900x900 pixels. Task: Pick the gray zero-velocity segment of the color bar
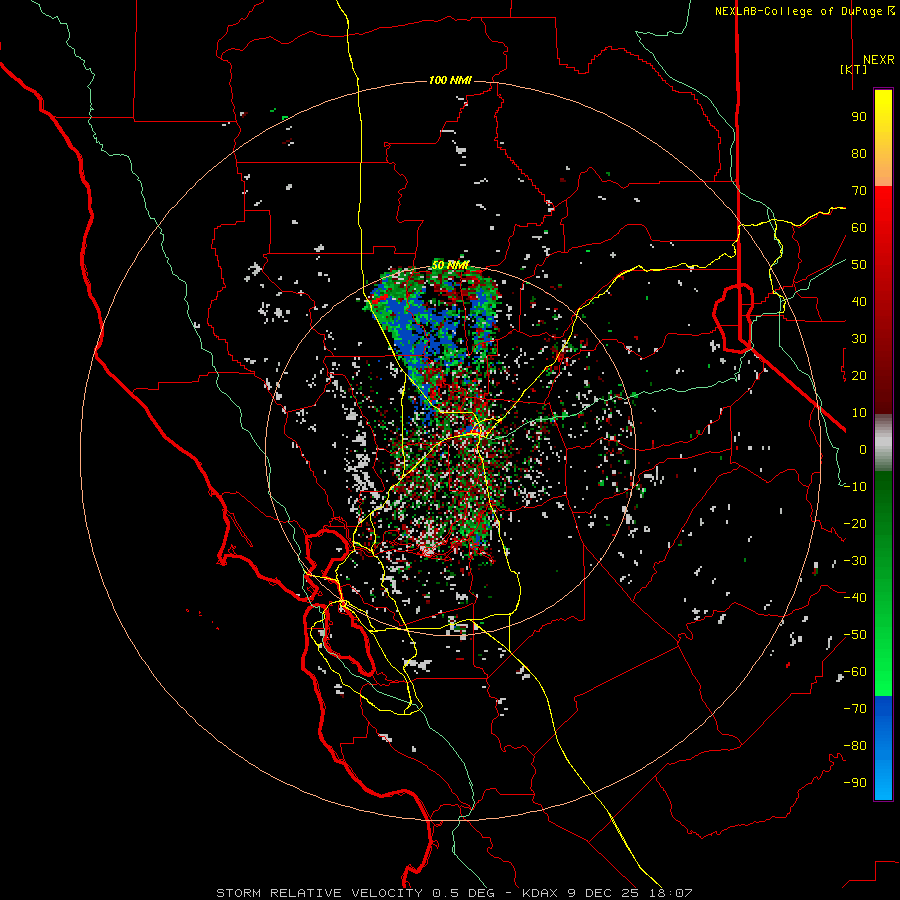(883, 443)
